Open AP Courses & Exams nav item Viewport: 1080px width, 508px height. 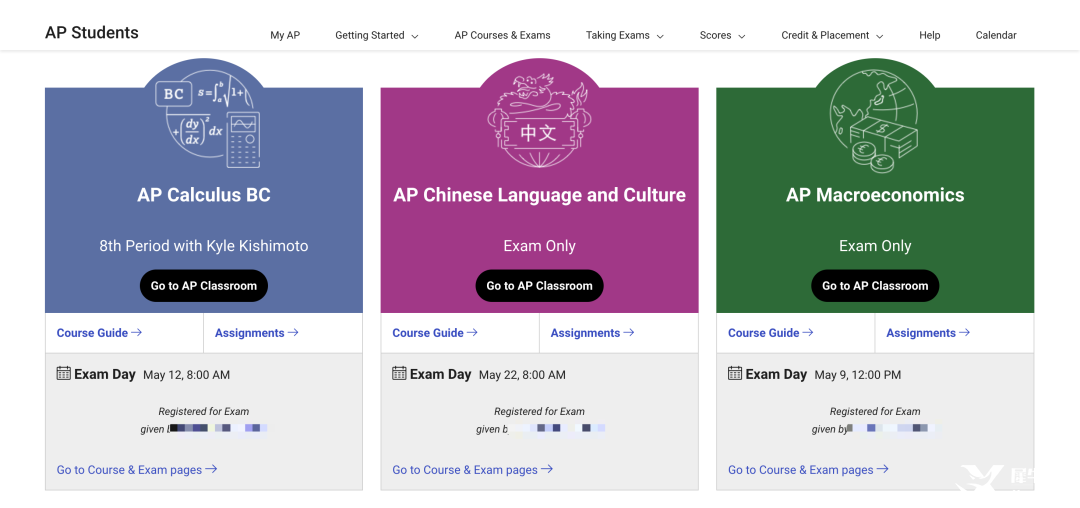(x=502, y=35)
